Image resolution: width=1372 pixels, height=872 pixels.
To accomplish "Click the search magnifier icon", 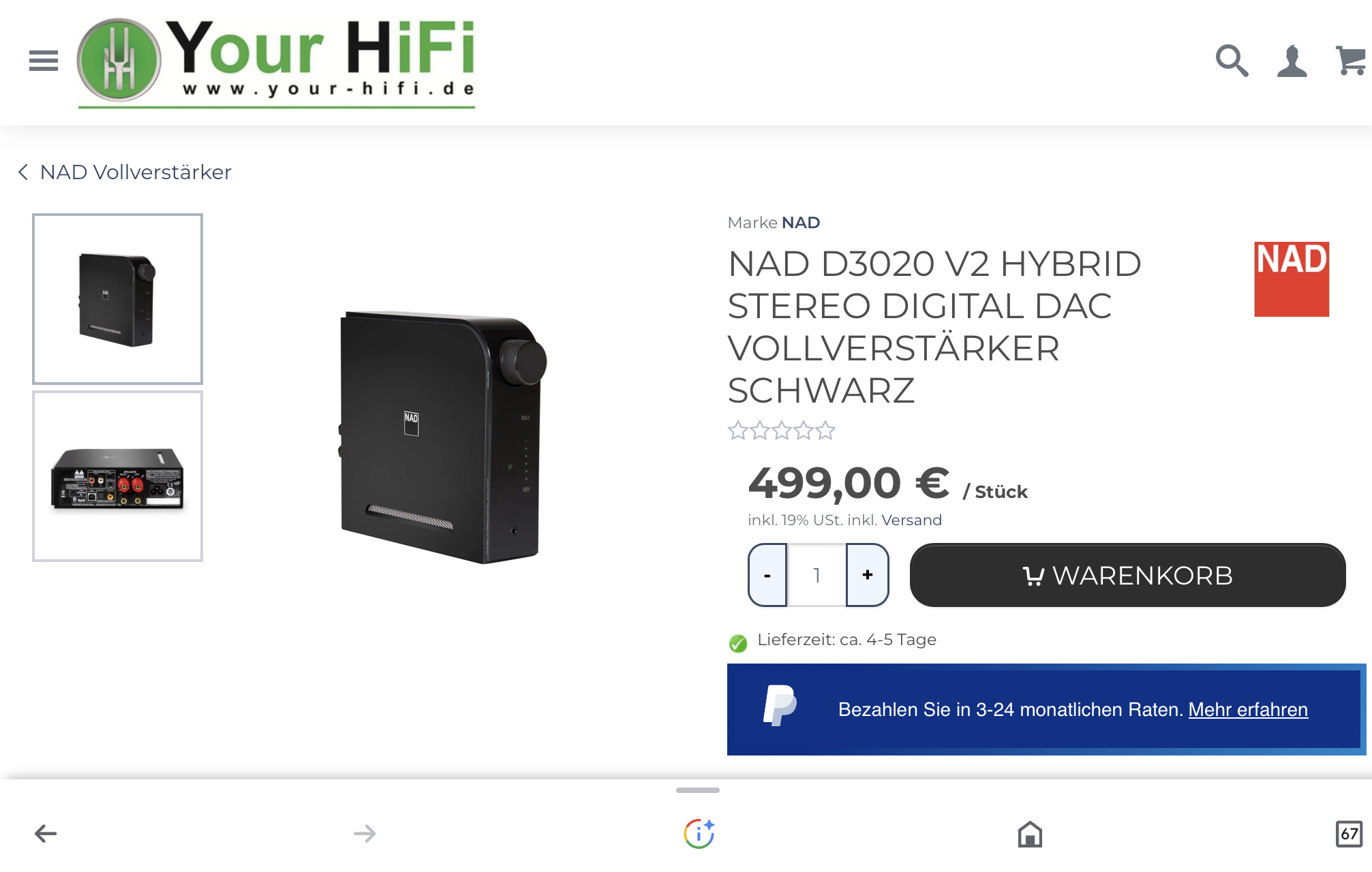I will pyautogui.click(x=1232, y=61).
